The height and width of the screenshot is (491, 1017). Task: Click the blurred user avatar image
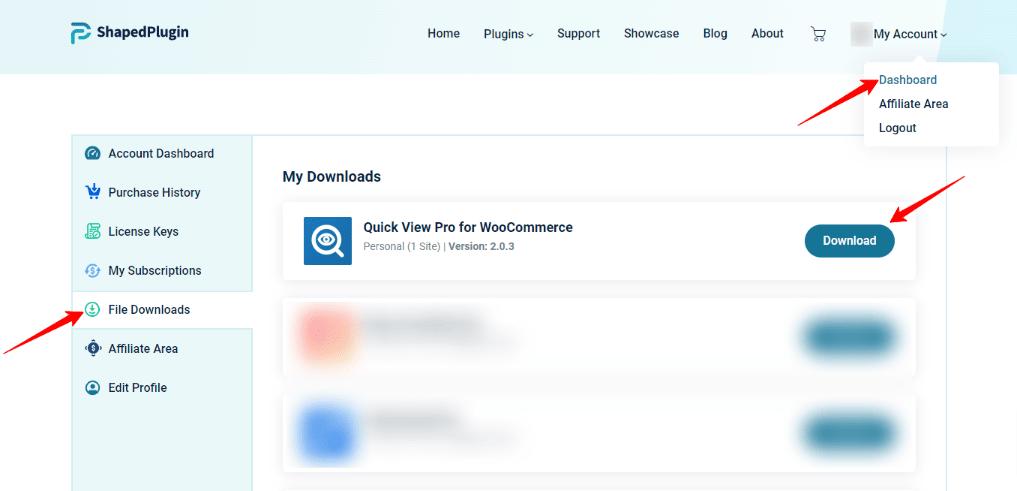860,34
